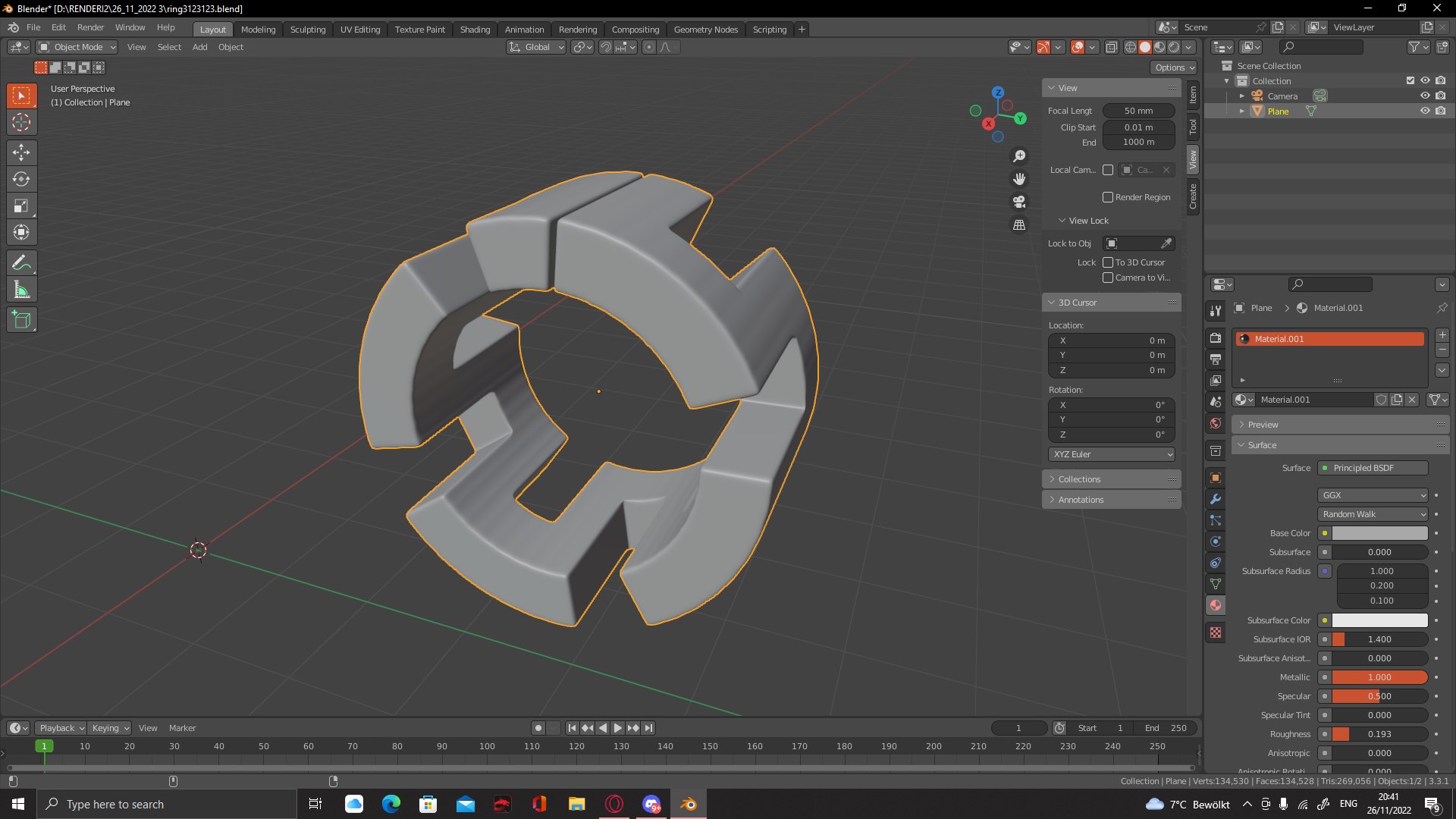Open the World properties tab
This screenshot has width=1456, height=819.
[1216, 423]
